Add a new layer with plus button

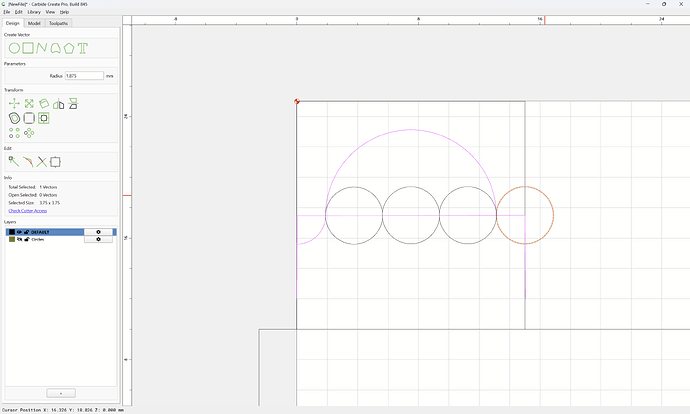tap(61, 393)
